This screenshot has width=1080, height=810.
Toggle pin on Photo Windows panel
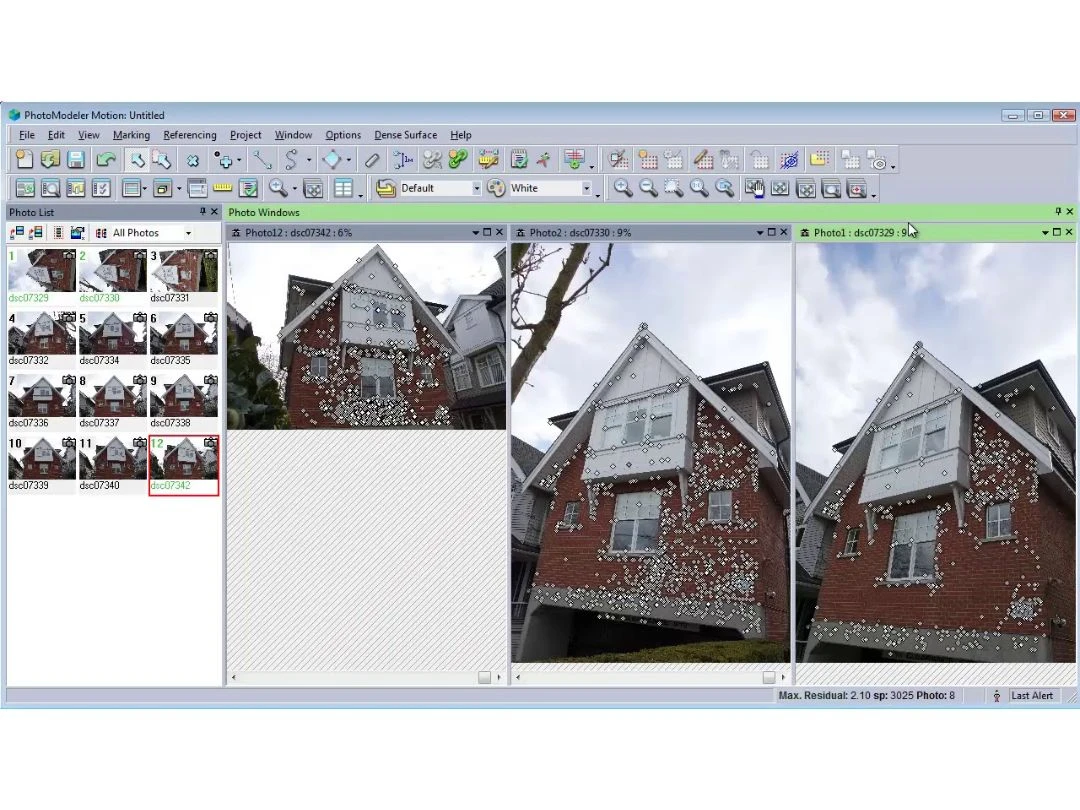click(1058, 212)
